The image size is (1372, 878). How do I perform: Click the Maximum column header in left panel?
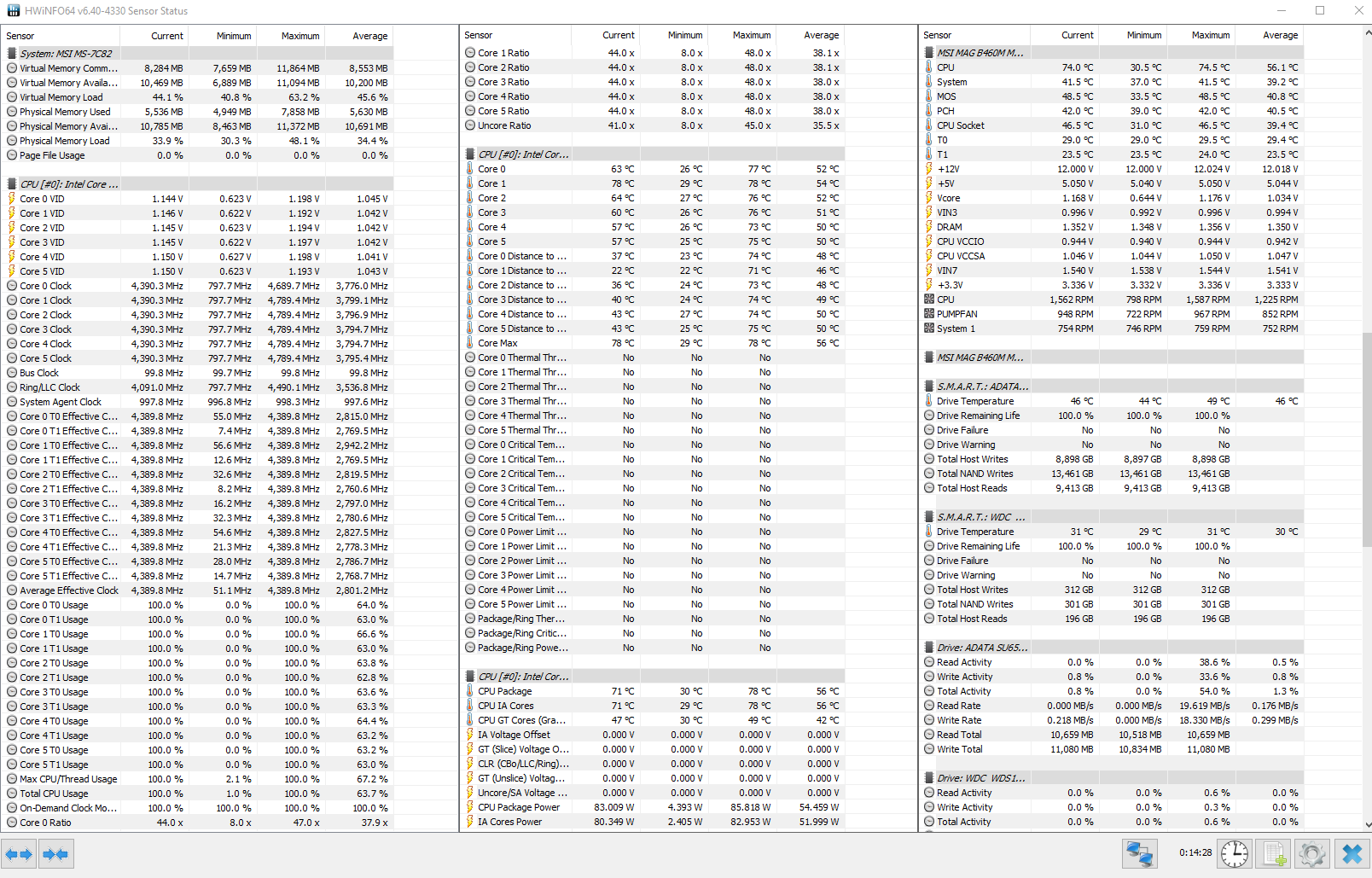pos(299,36)
